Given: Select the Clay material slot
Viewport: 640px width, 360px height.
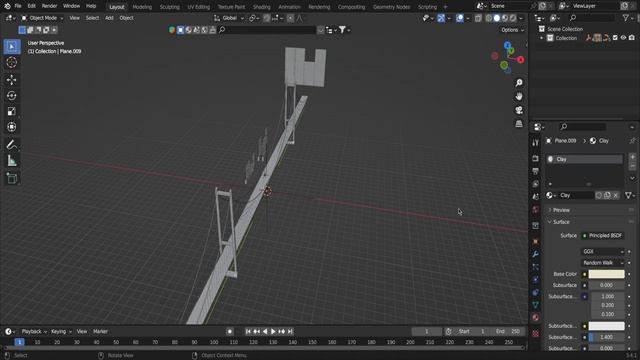Looking at the screenshot, I should click(584, 159).
